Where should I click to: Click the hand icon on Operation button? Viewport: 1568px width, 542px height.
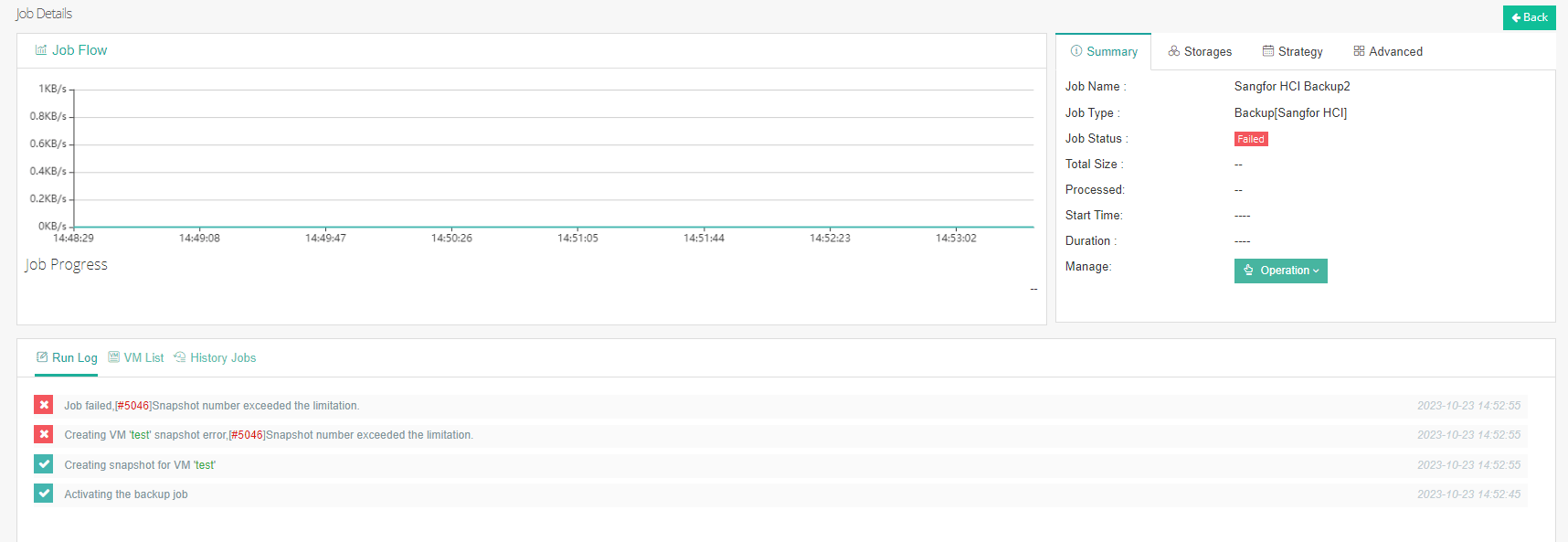click(x=1249, y=271)
